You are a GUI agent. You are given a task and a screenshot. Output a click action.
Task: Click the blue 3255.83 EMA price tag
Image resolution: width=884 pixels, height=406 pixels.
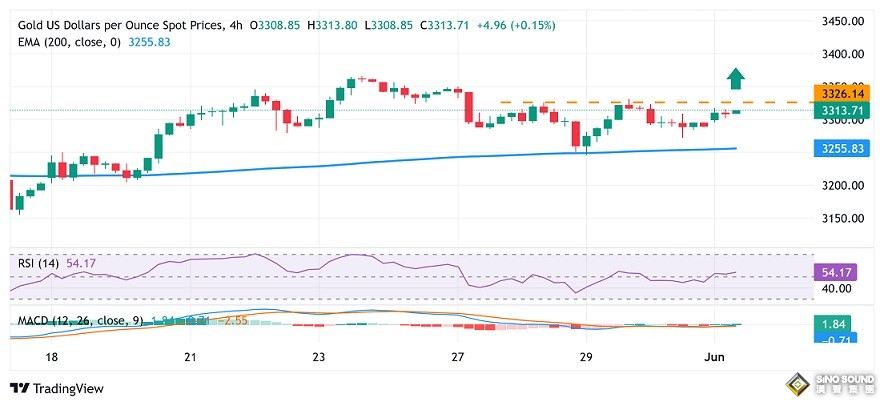834,149
